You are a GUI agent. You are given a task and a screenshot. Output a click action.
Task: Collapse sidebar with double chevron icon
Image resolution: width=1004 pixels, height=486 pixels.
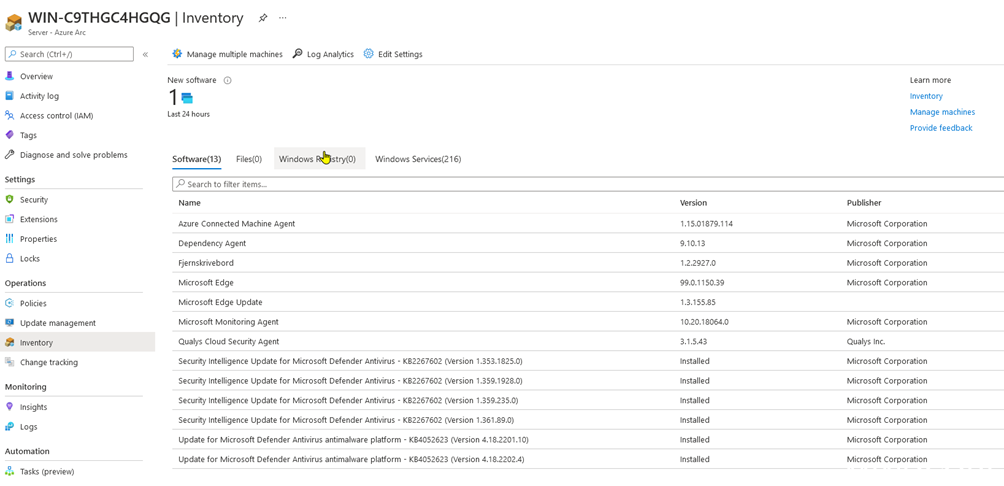145,54
